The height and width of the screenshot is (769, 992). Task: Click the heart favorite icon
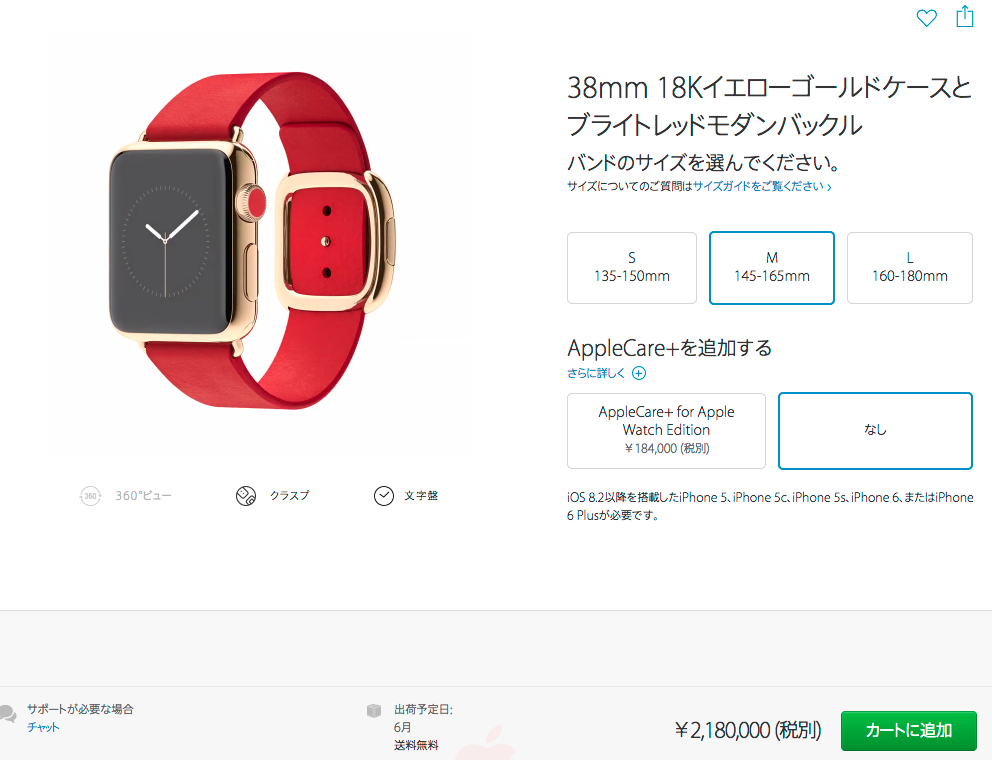[x=926, y=18]
